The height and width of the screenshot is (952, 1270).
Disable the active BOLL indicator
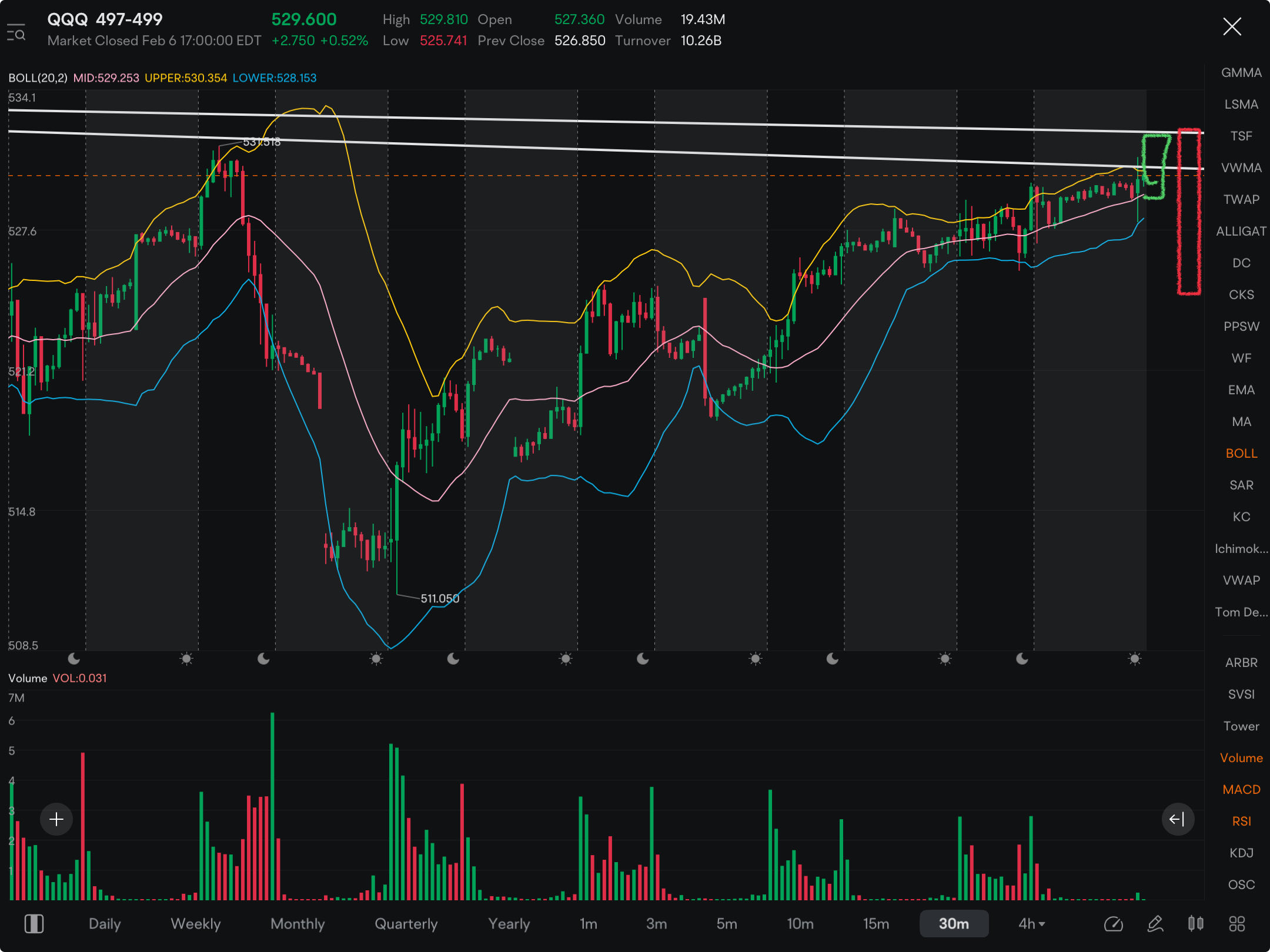tap(1241, 454)
